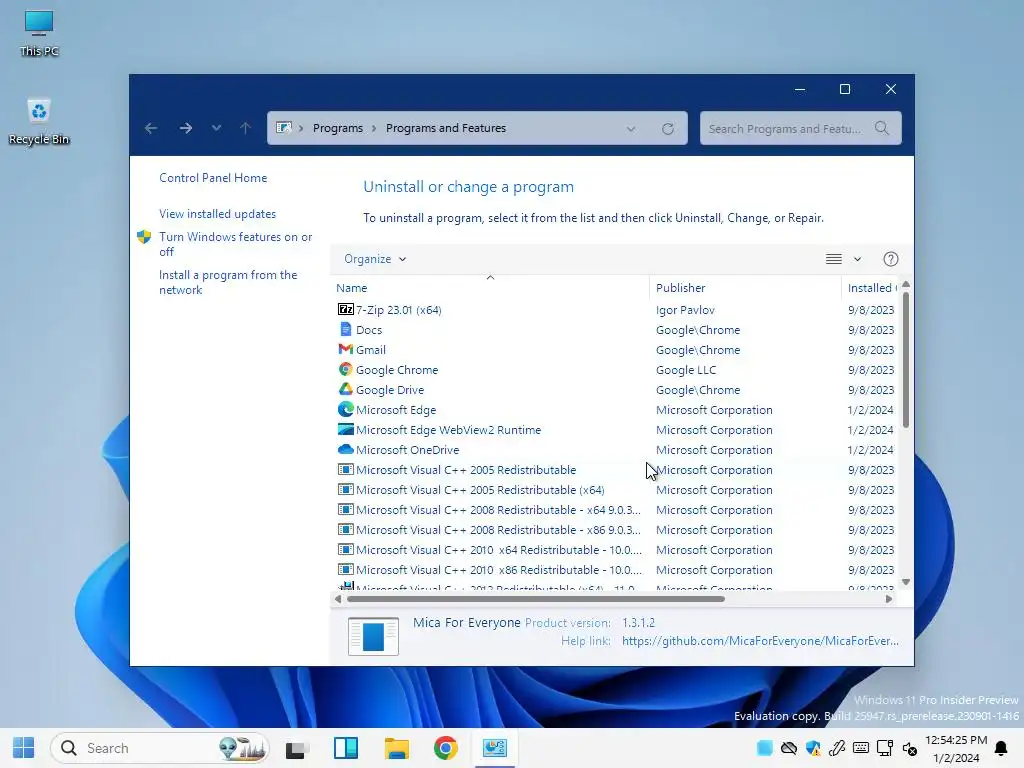Sort by the Installed On column header

click(871, 288)
